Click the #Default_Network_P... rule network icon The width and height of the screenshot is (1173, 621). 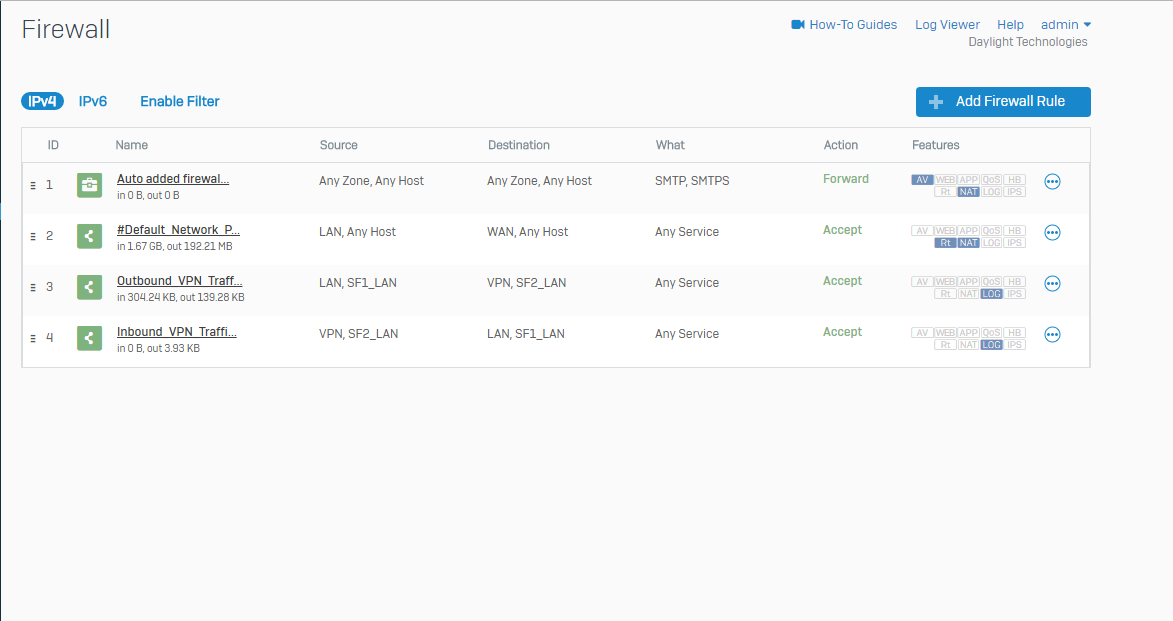click(x=90, y=236)
